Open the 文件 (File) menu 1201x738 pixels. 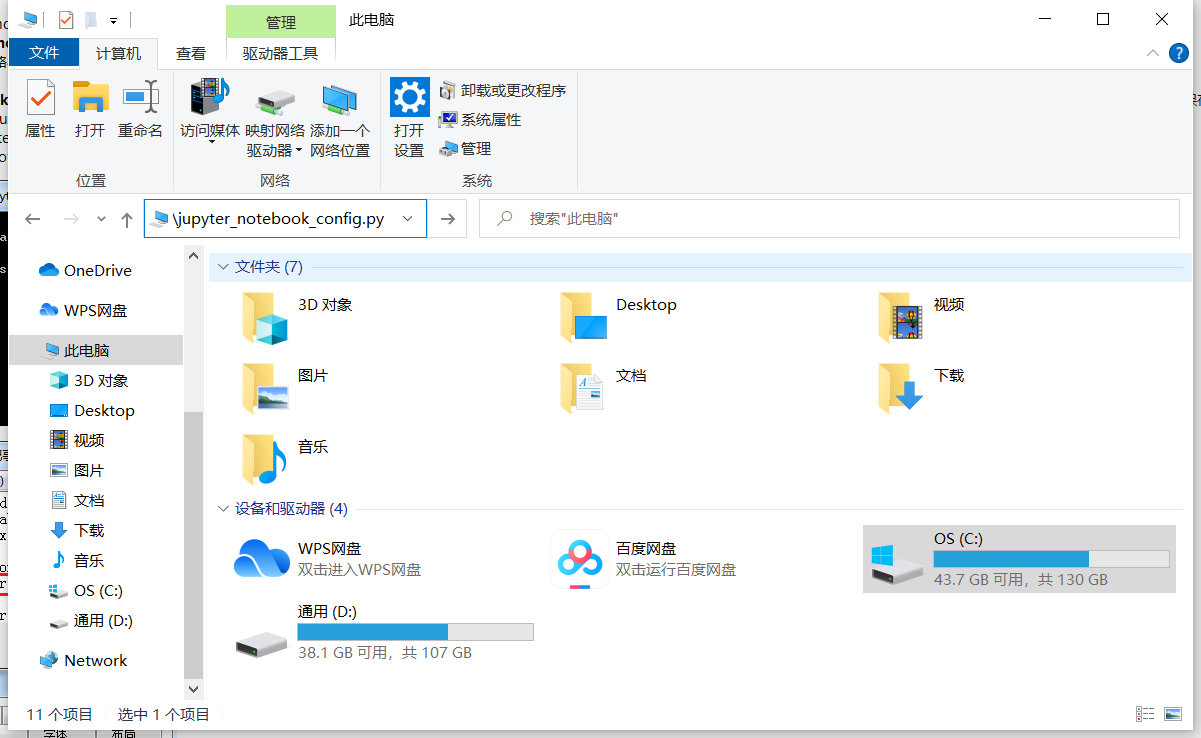pos(43,52)
